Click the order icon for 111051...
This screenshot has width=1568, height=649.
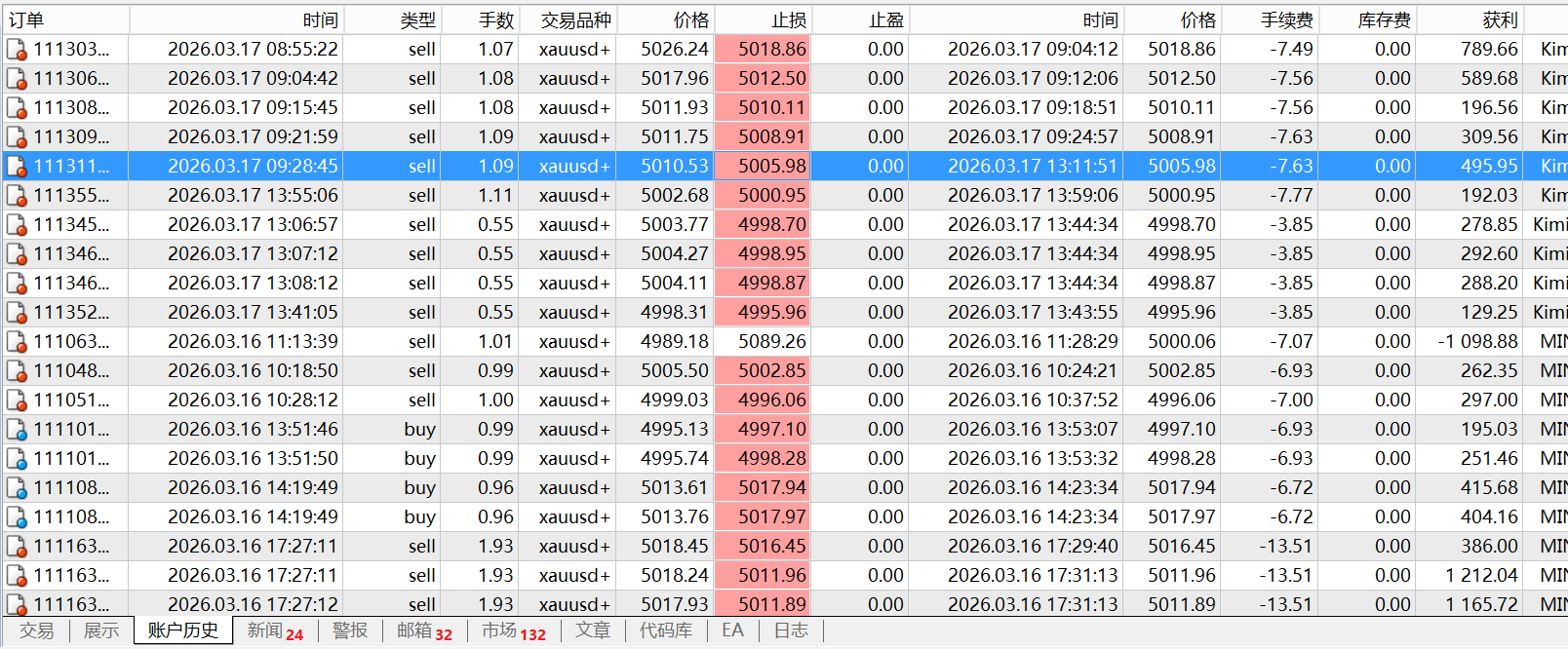coord(17,401)
